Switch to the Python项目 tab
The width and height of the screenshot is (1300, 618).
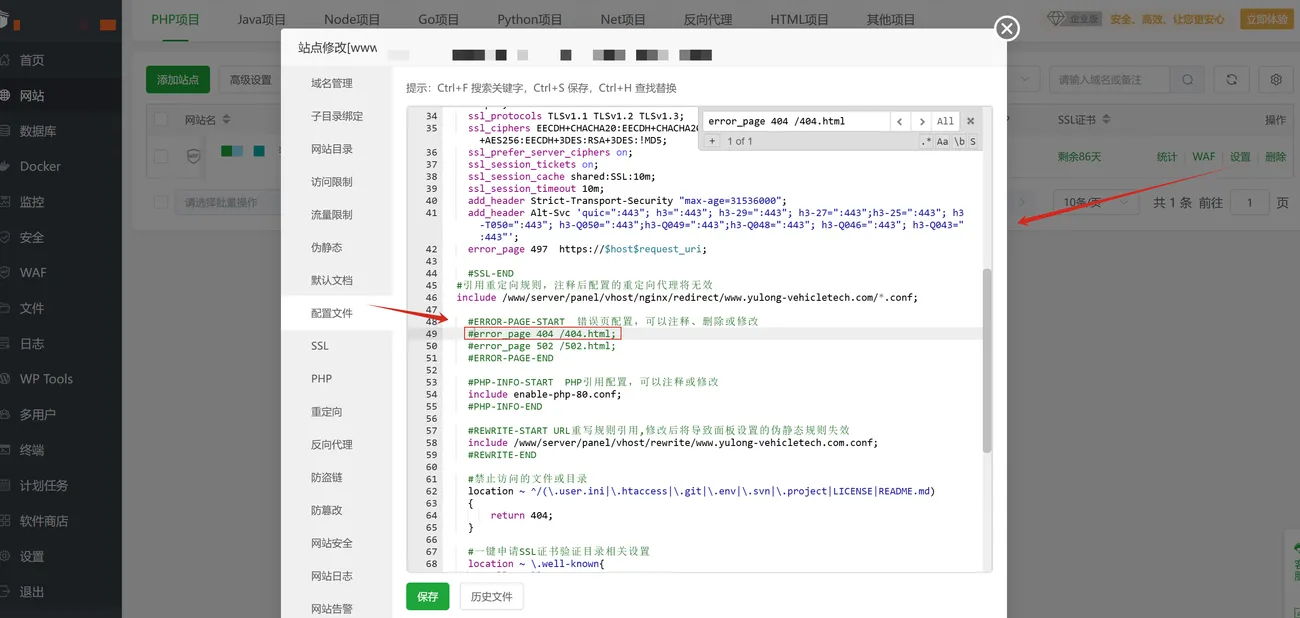tap(531, 19)
